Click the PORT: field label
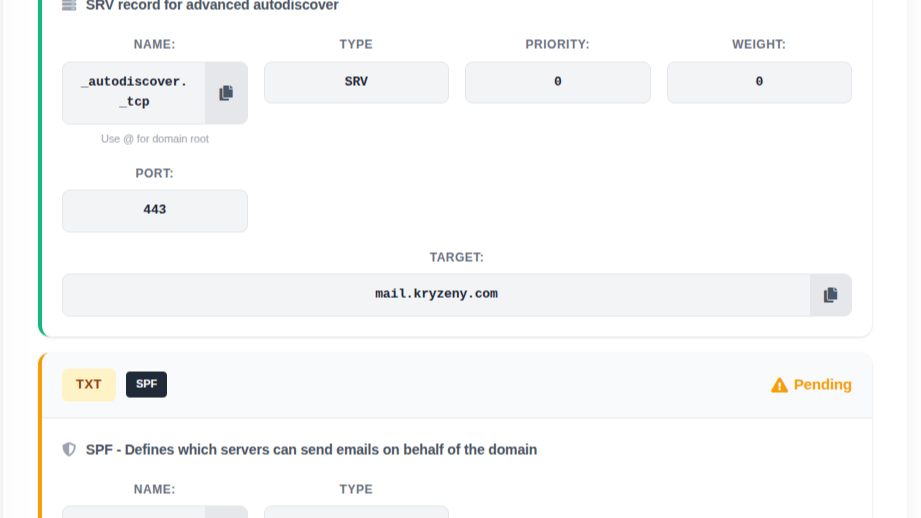921x518 pixels. pos(155,173)
